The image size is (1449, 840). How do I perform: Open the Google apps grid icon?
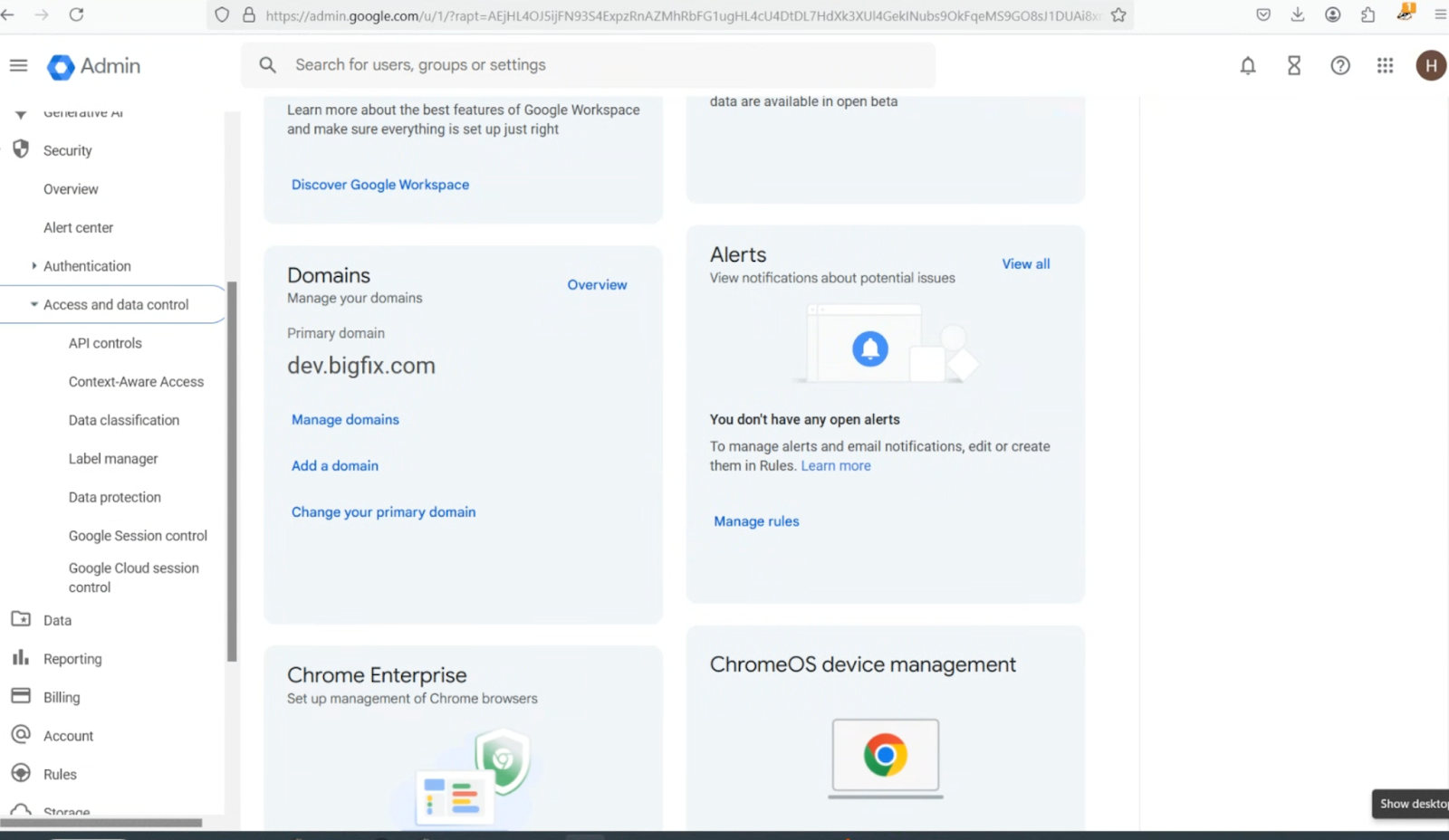click(1385, 66)
